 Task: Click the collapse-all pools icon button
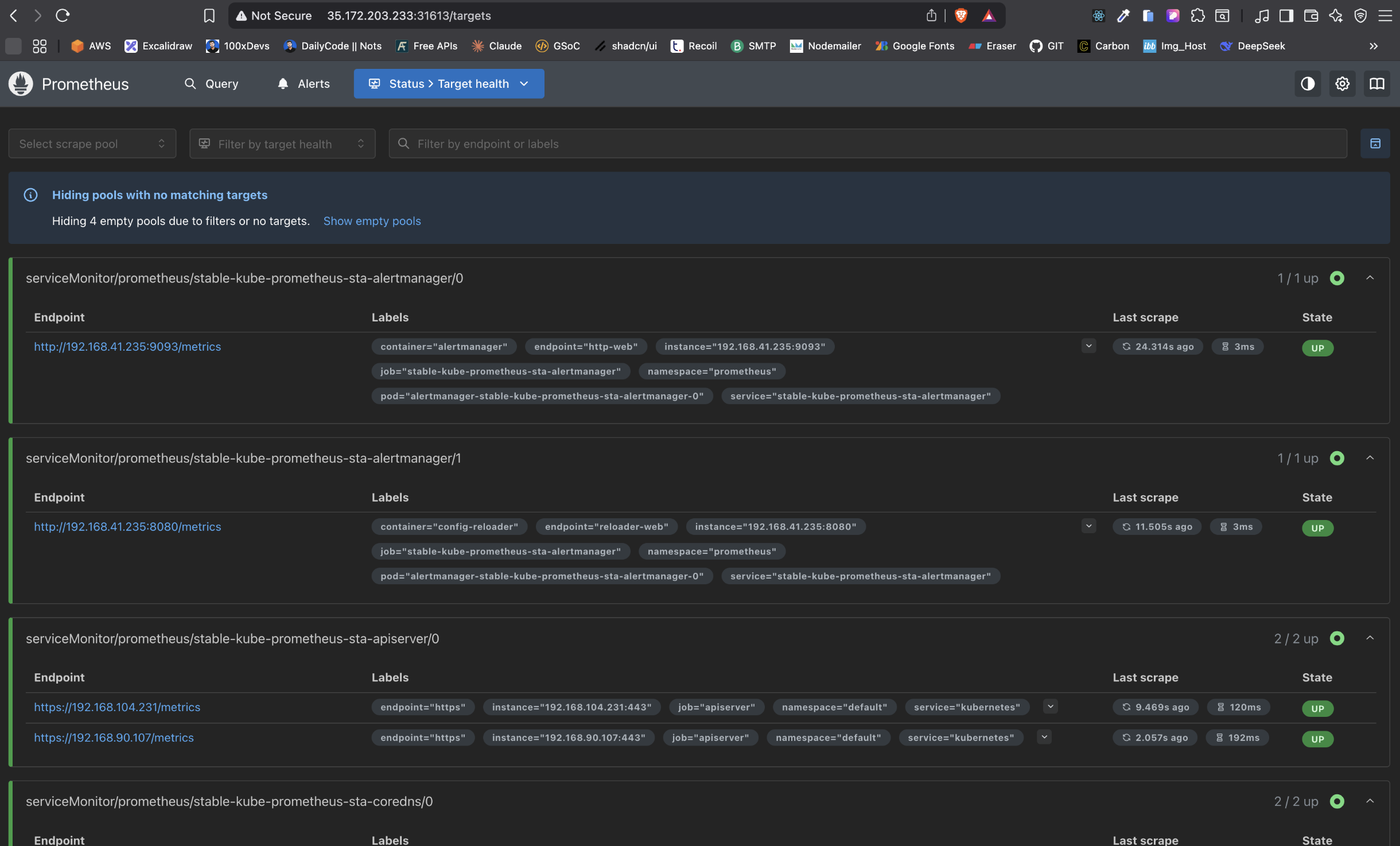(1375, 143)
